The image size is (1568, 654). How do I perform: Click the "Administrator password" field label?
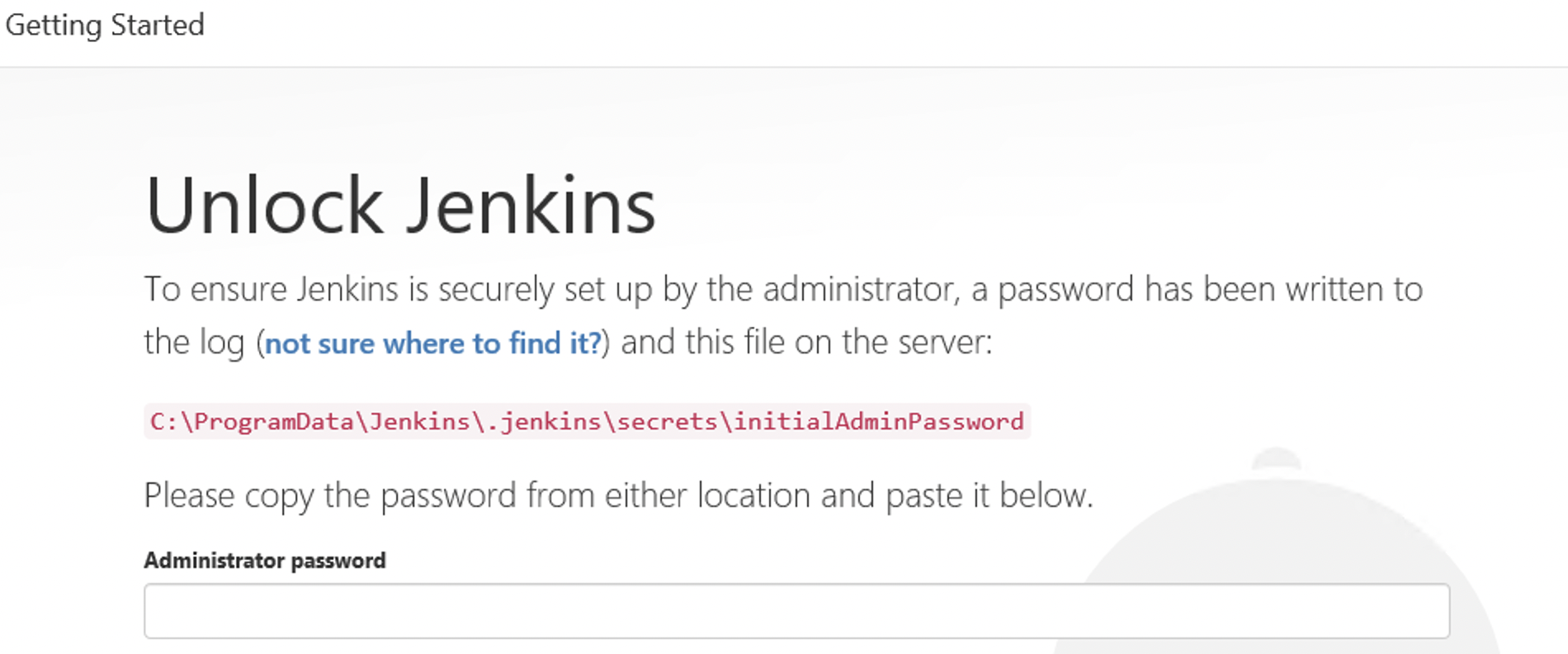265,561
